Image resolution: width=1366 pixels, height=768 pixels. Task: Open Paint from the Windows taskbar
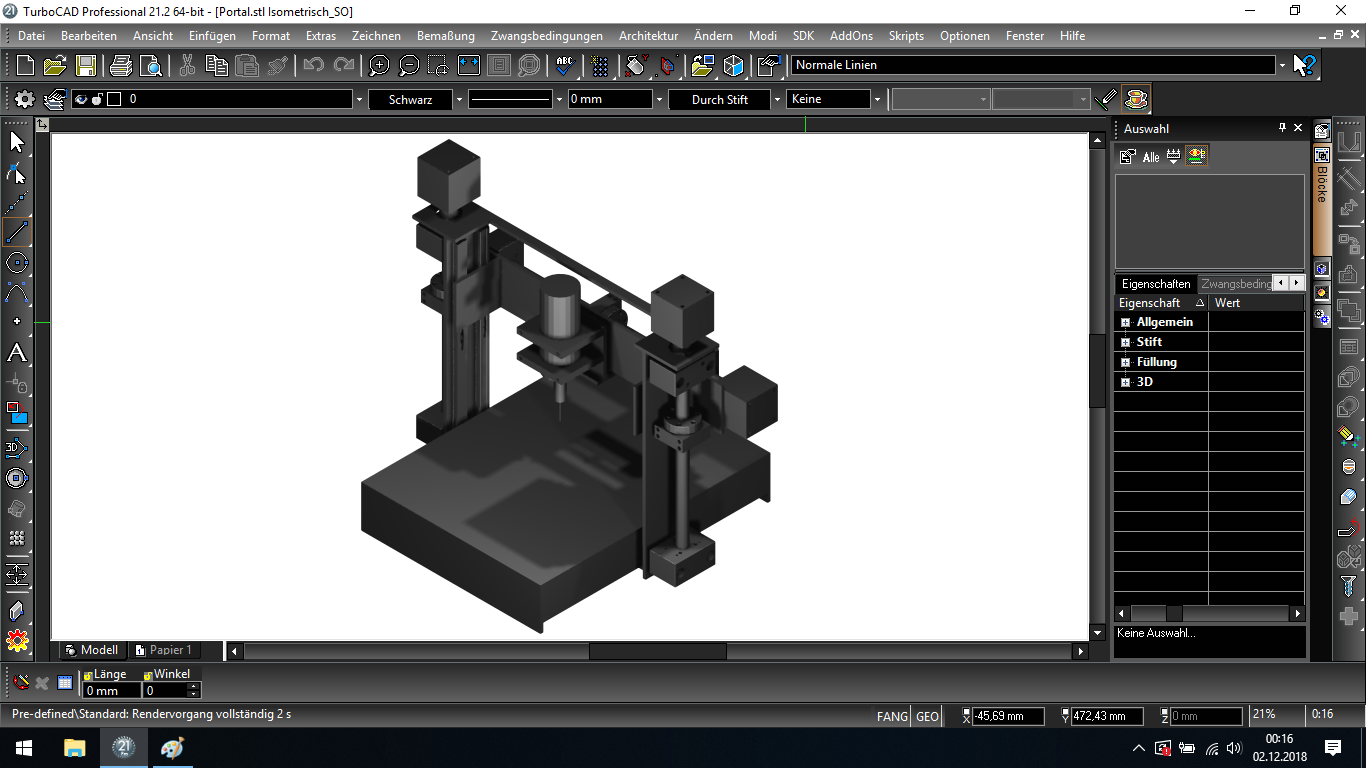(172, 748)
